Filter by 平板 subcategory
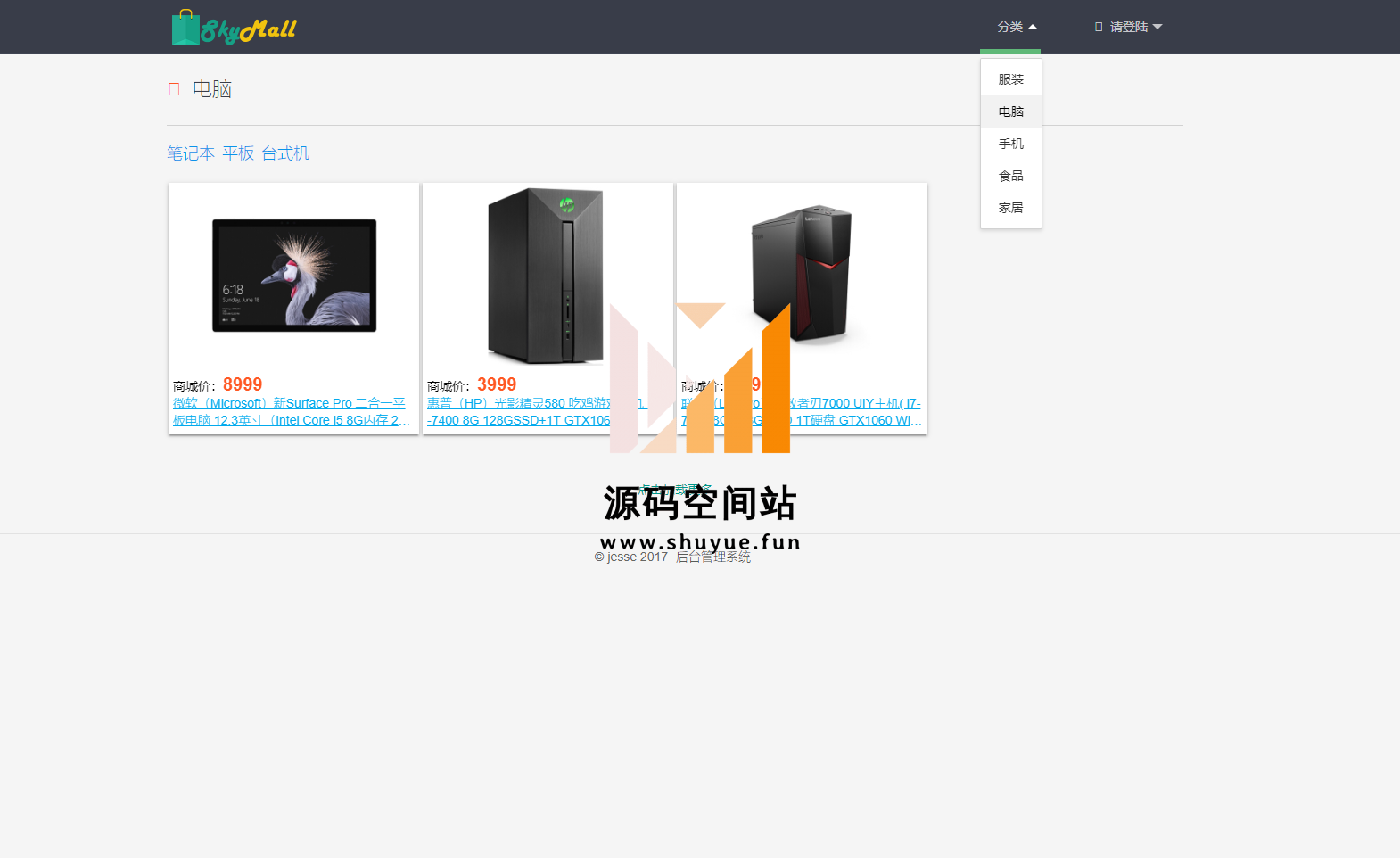Screen dimensions: 1400x858 [238, 153]
